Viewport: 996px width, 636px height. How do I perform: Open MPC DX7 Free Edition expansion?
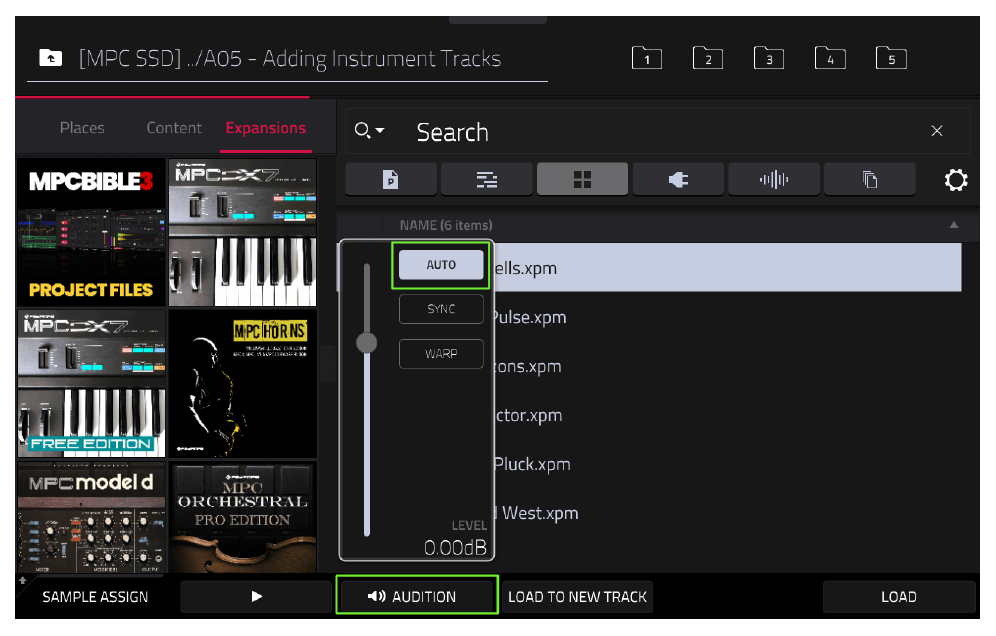click(91, 384)
